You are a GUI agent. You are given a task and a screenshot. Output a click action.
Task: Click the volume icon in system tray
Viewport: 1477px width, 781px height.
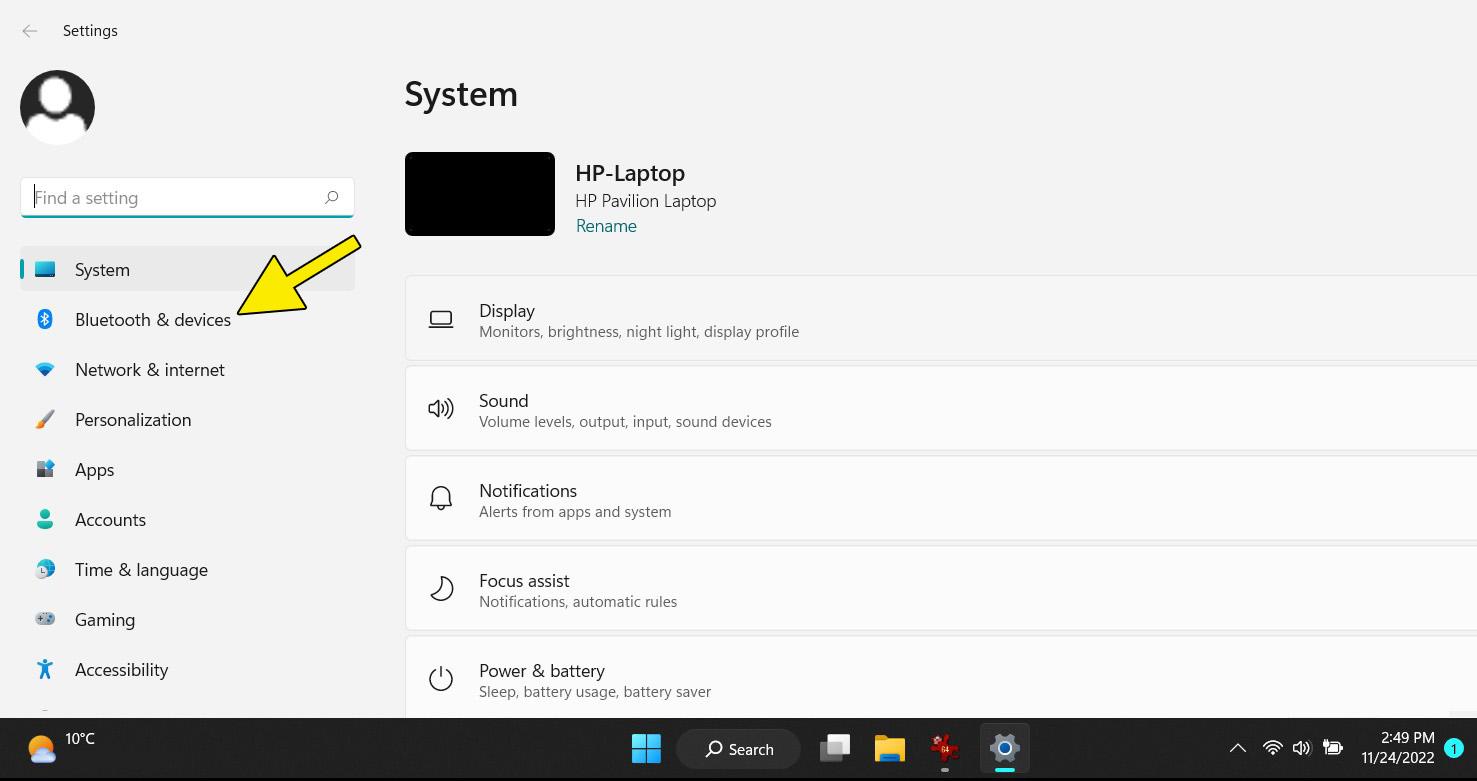point(1301,748)
